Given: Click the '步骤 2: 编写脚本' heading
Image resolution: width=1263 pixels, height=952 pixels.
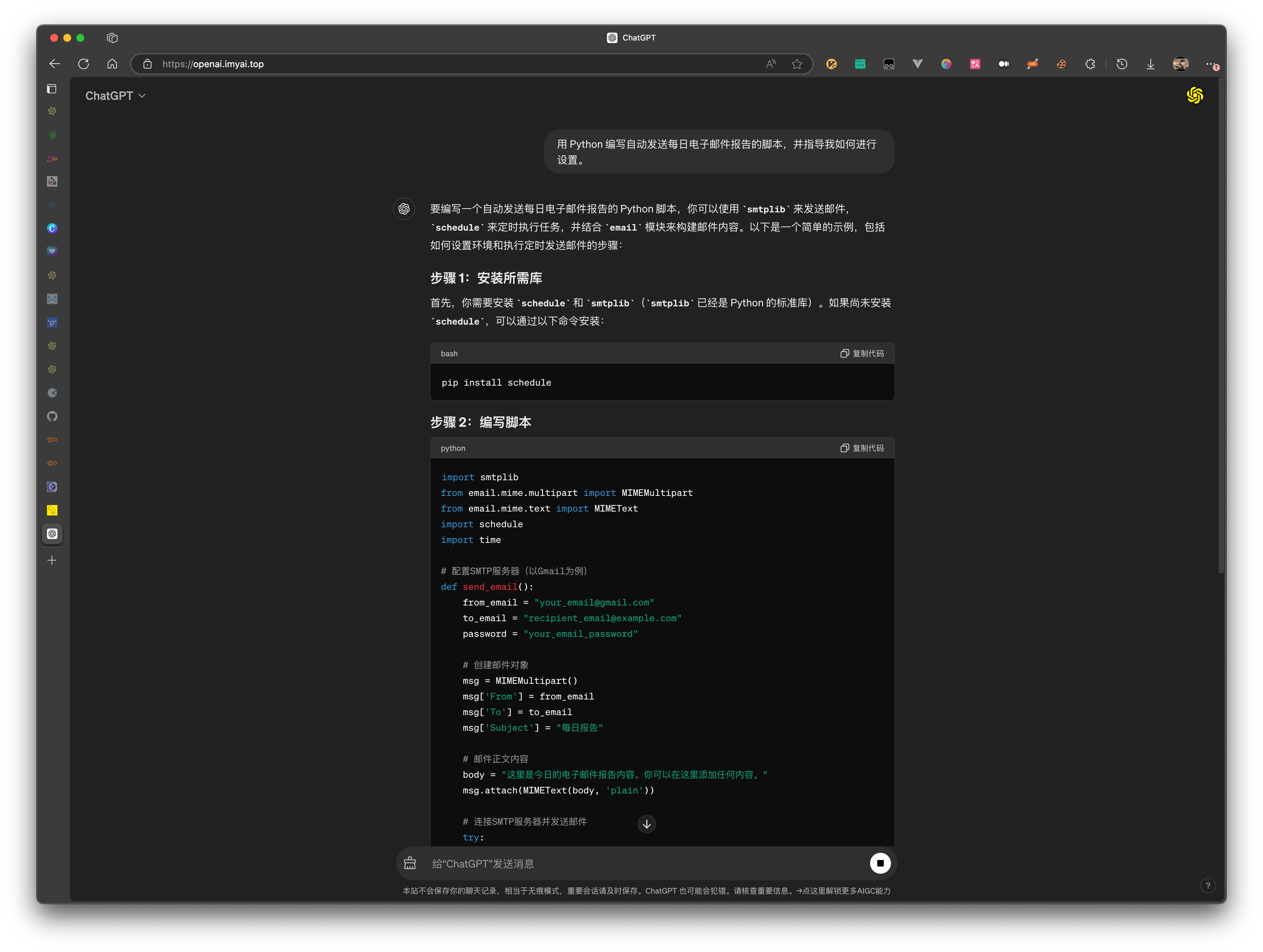Looking at the screenshot, I should (480, 422).
